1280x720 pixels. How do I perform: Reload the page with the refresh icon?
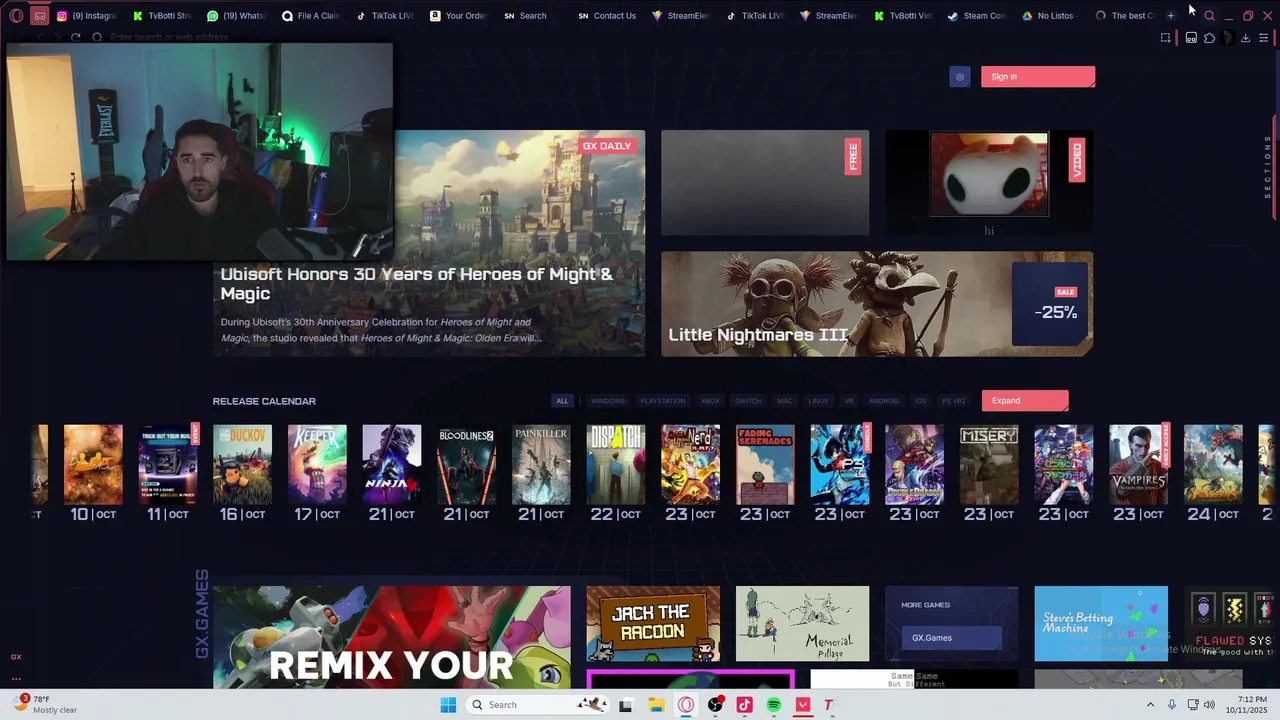coord(75,37)
